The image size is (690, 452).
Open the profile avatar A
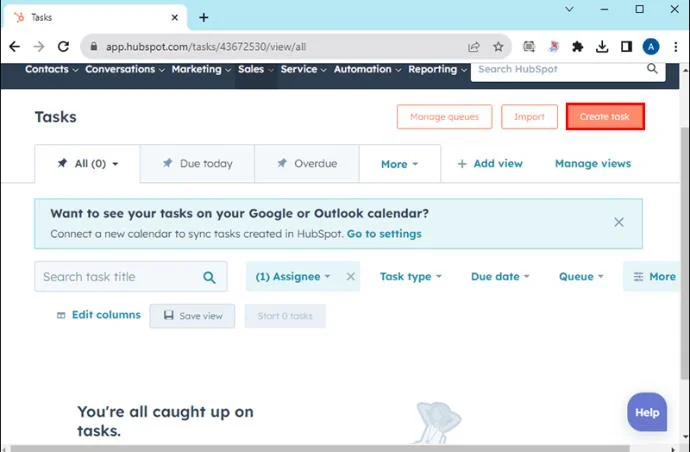[x=651, y=47]
